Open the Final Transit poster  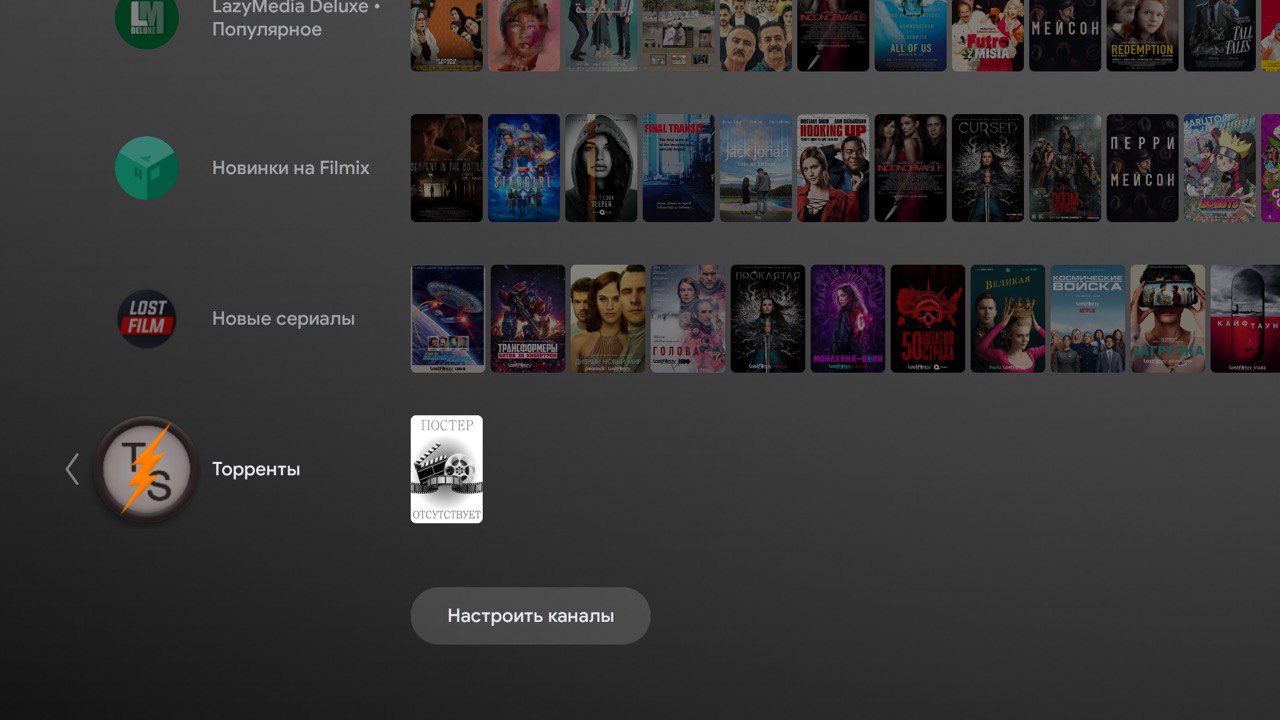point(679,168)
